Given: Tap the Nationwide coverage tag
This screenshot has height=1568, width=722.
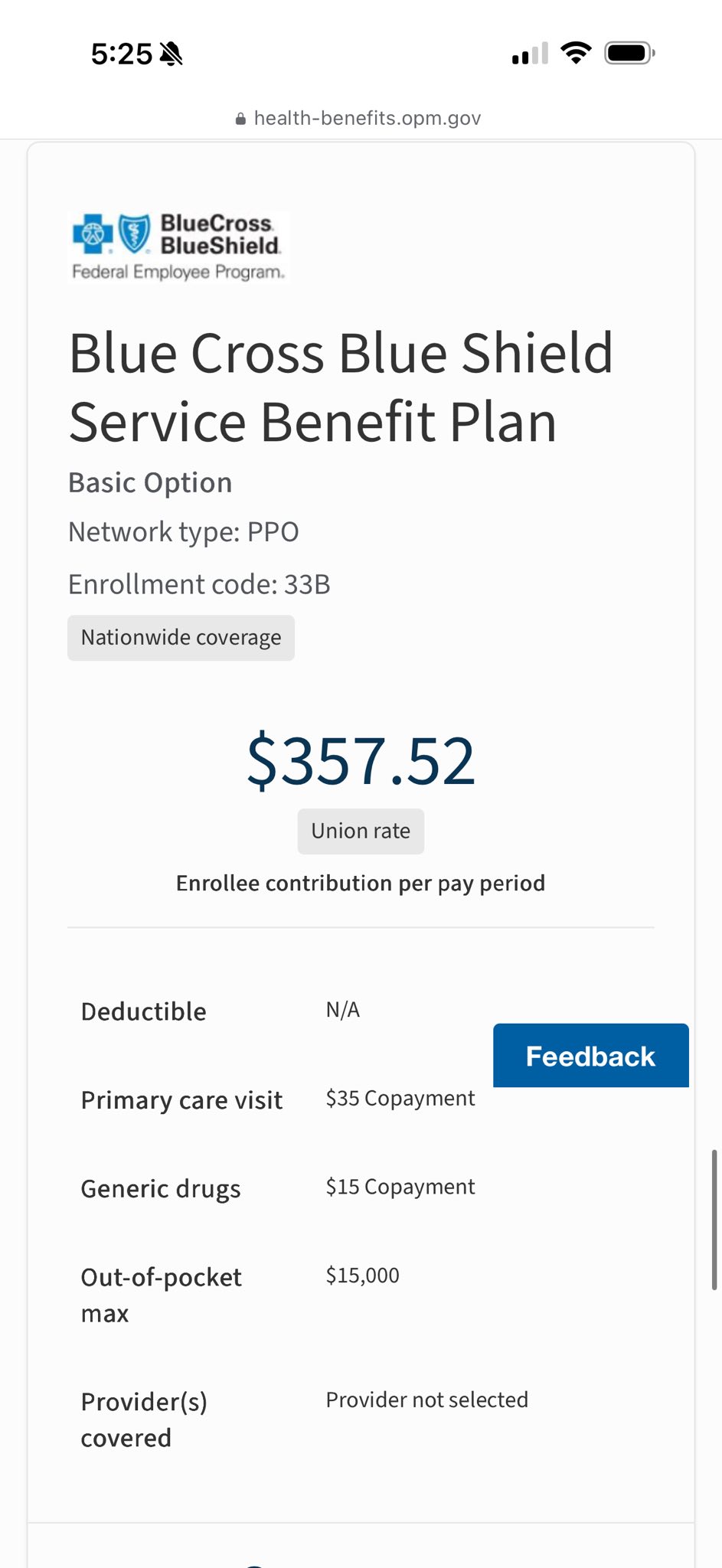Looking at the screenshot, I should 181,638.
